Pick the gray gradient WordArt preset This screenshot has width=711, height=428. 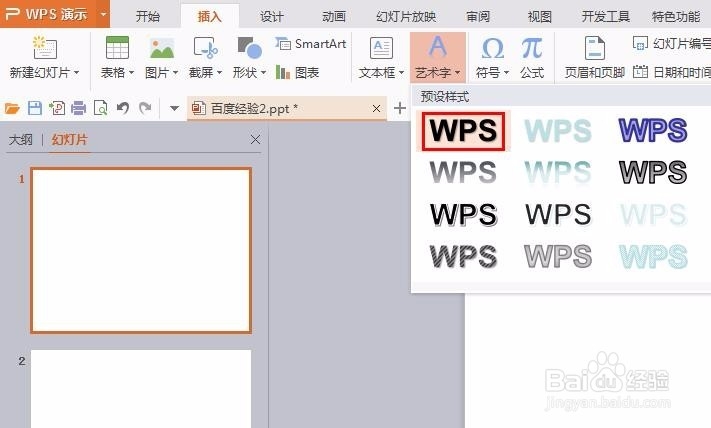pos(463,172)
